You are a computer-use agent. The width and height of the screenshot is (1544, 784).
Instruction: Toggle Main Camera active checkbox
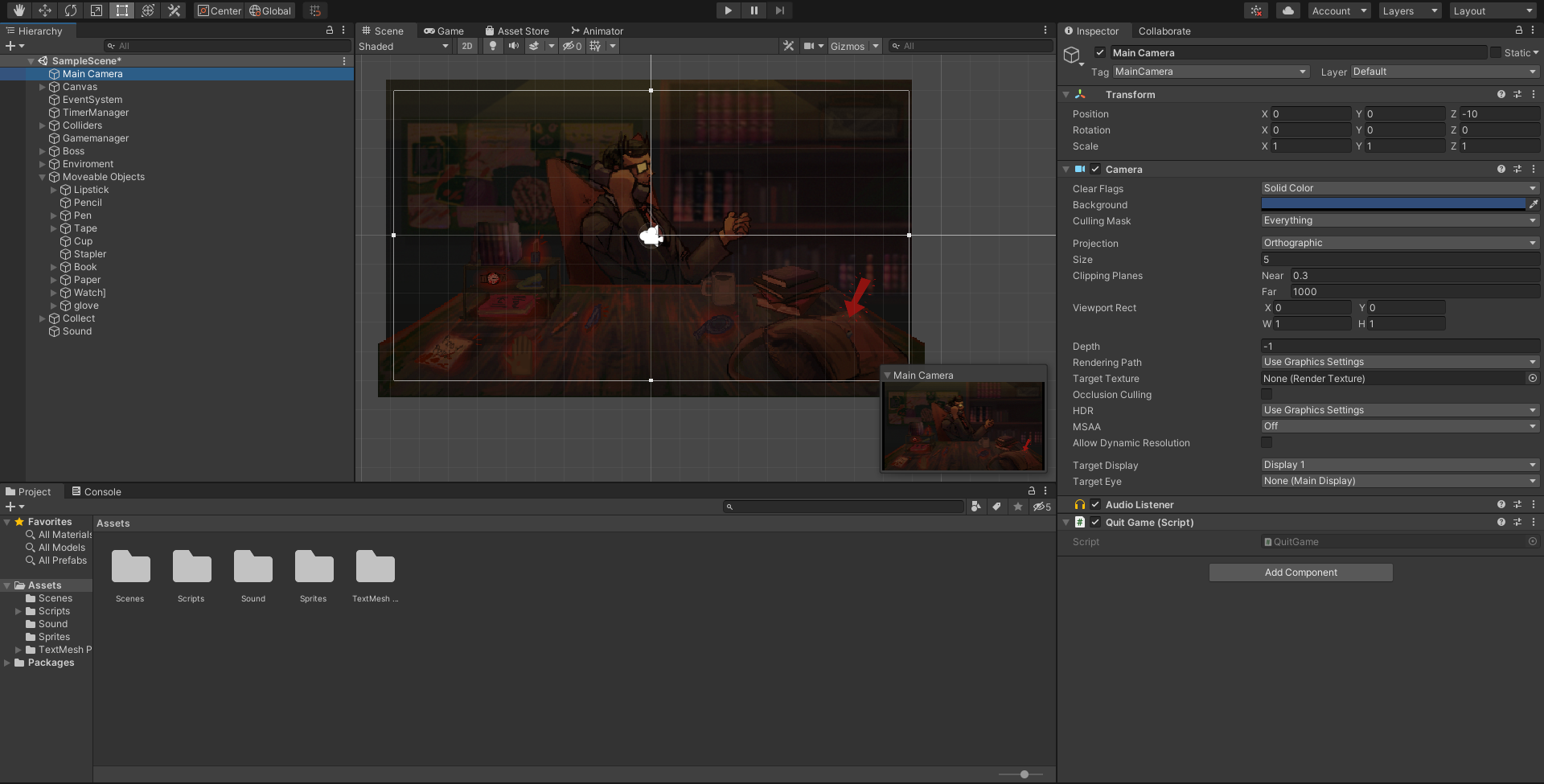(1100, 52)
